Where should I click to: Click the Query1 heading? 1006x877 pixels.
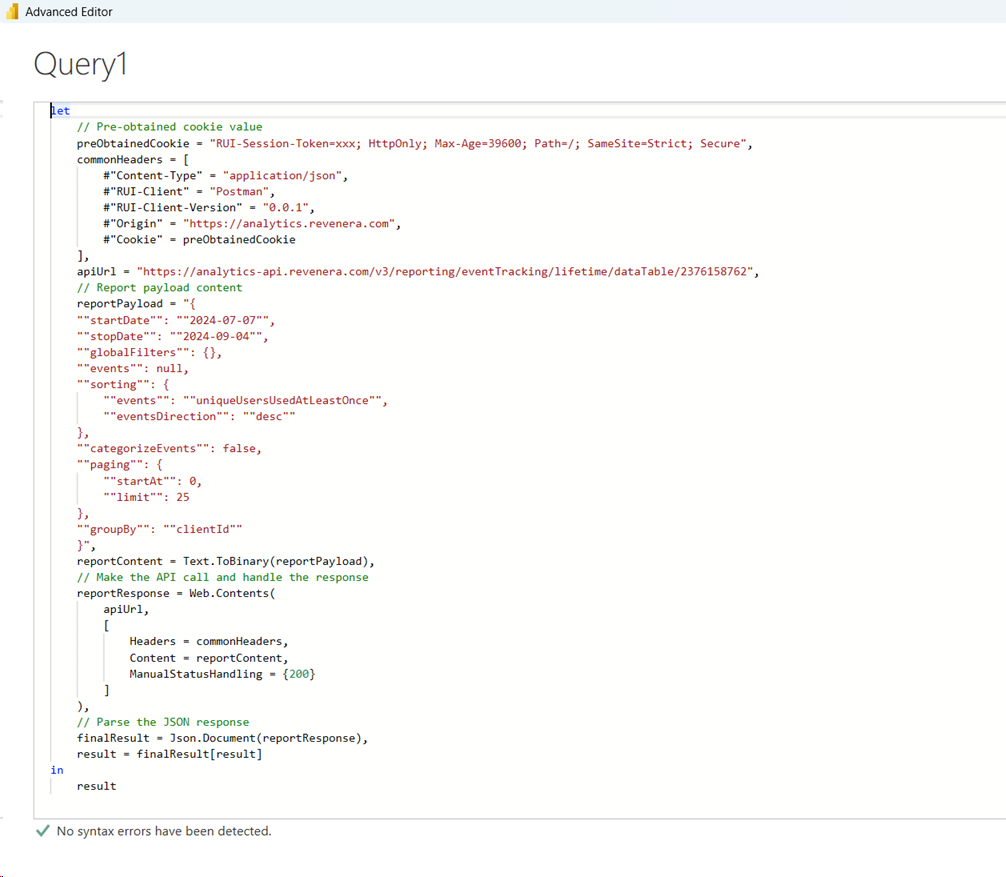[x=81, y=64]
